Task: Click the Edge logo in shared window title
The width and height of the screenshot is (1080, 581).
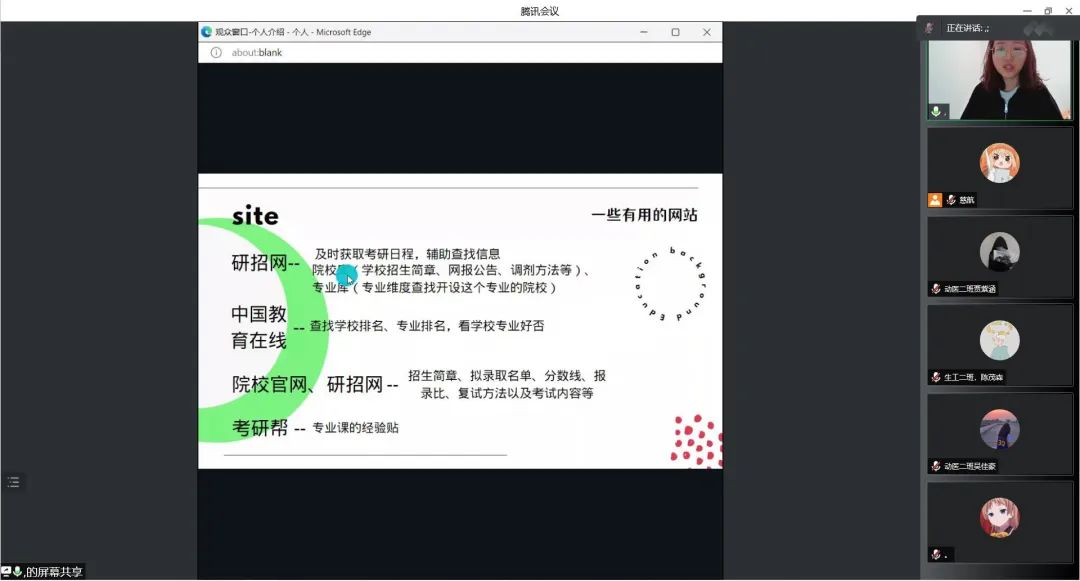Action: [x=207, y=32]
